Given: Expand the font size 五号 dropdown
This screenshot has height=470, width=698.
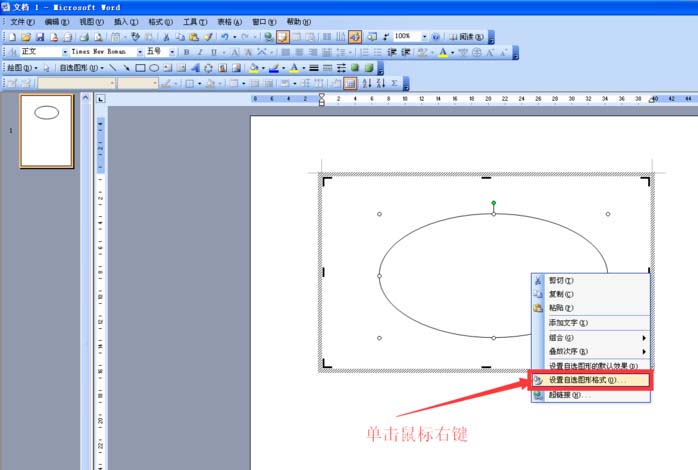Looking at the screenshot, I should pyautogui.click(x=172, y=52).
